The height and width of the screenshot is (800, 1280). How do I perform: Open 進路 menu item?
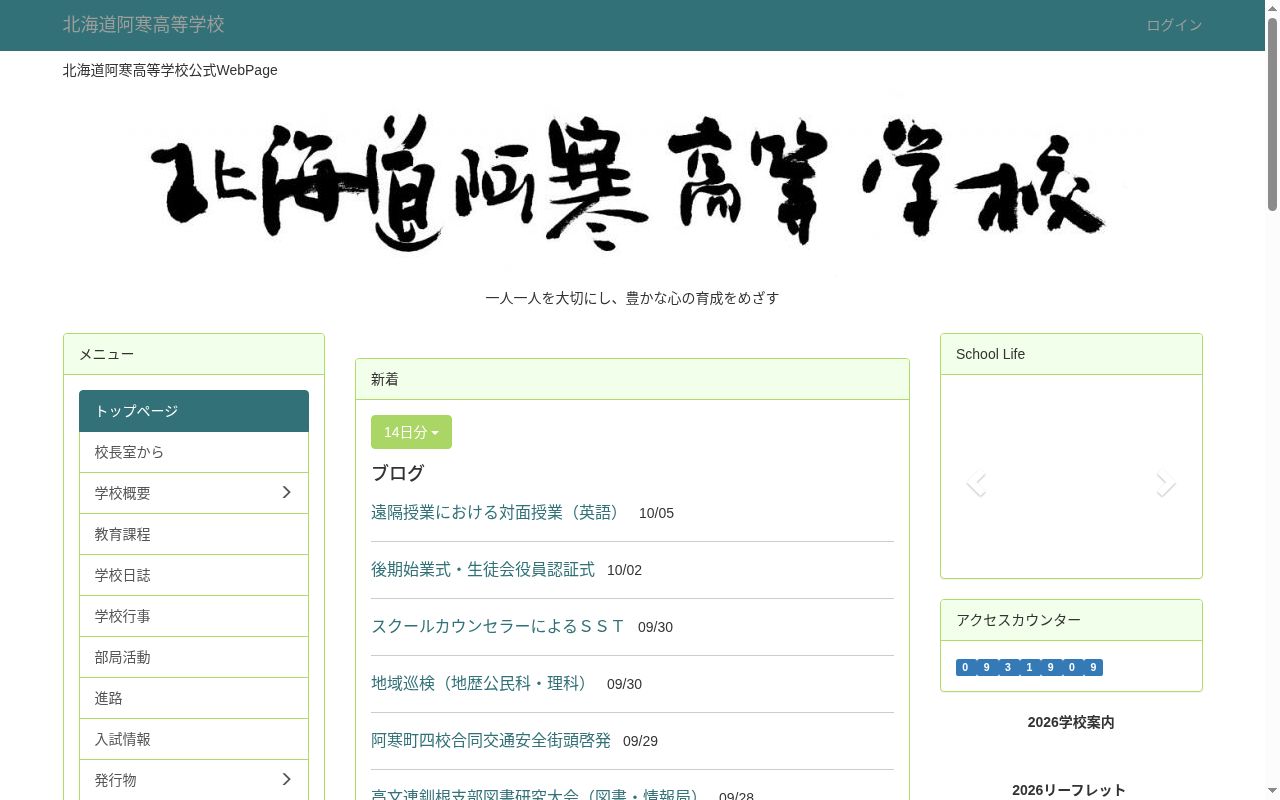[x=194, y=698]
